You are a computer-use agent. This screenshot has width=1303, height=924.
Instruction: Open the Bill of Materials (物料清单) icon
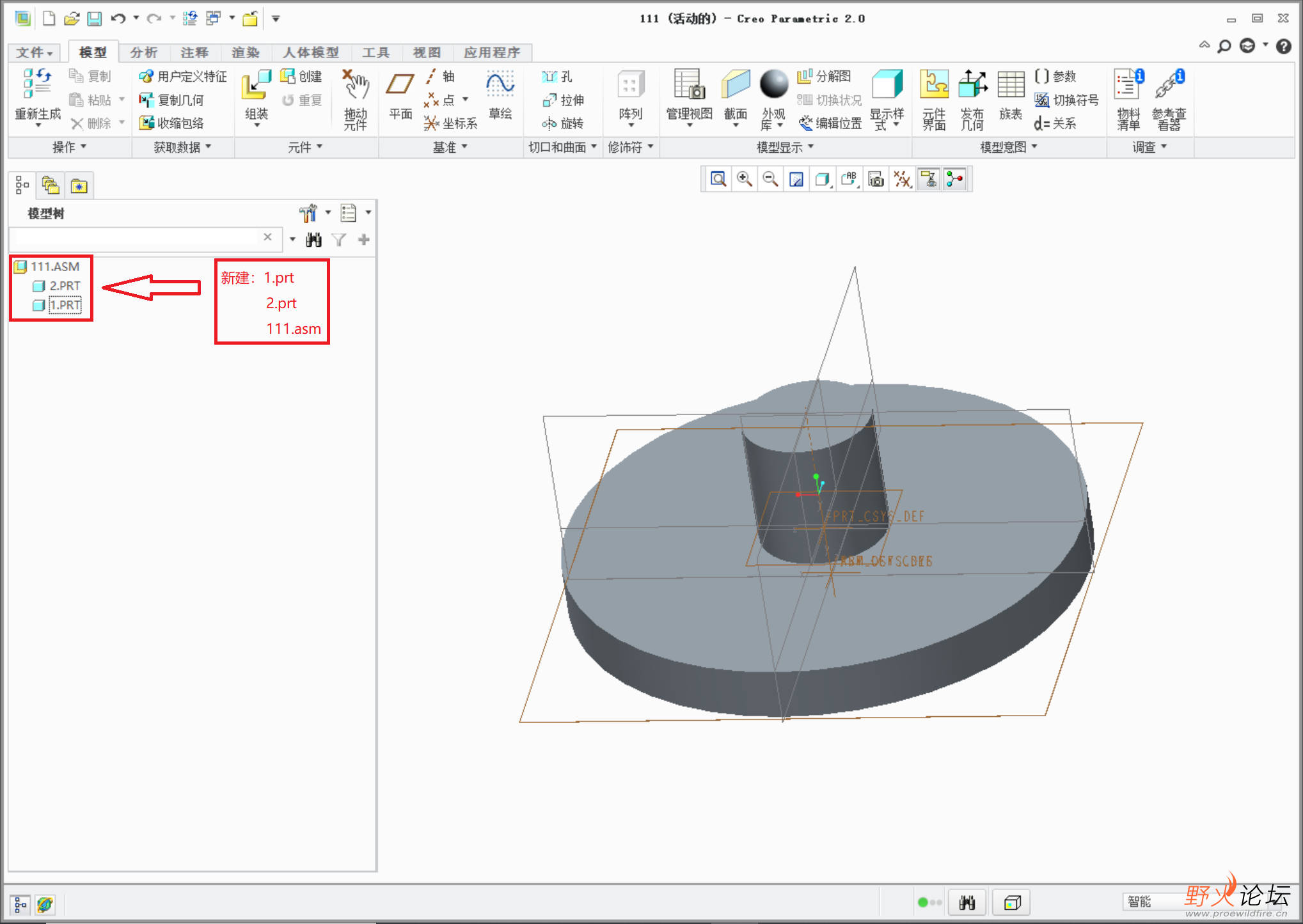[x=1128, y=85]
